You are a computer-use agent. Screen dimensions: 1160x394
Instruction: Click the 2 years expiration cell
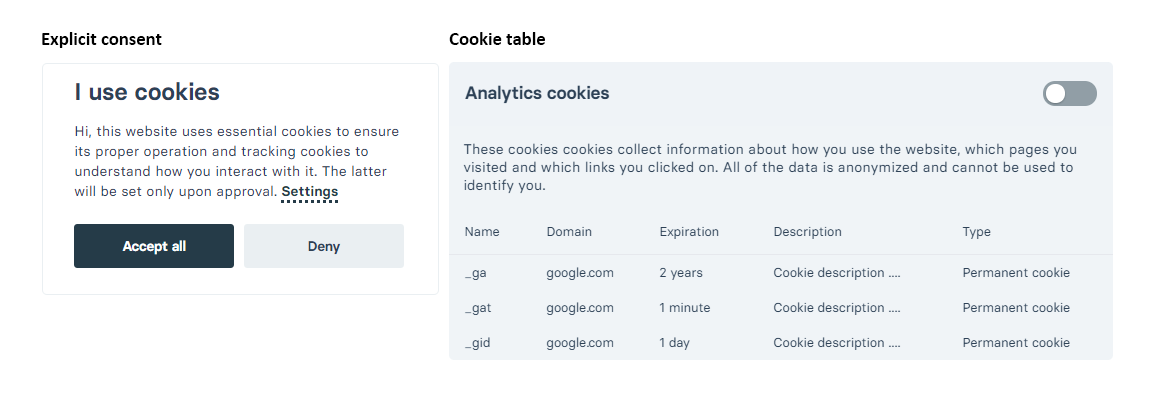coord(681,273)
